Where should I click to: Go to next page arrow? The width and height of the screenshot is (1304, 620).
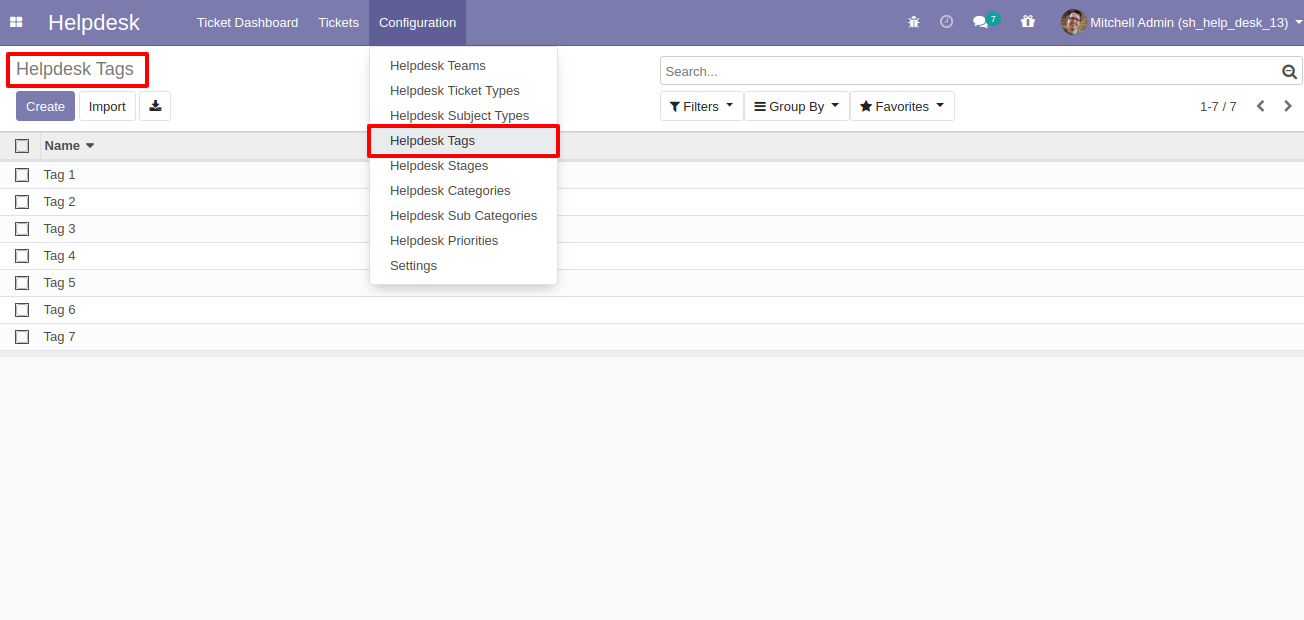pos(1288,106)
